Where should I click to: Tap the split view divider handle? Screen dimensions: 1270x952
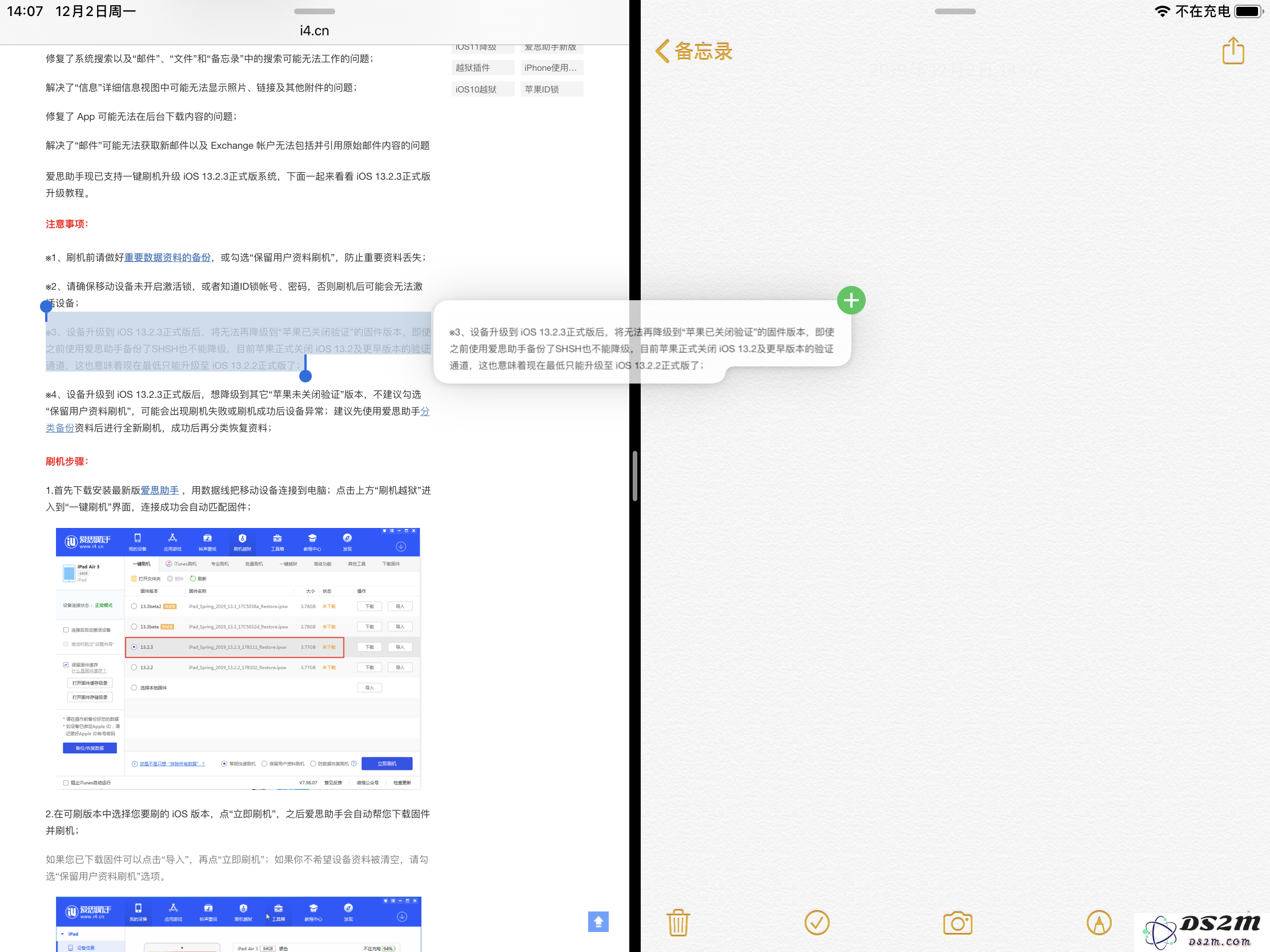(x=635, y=475)
